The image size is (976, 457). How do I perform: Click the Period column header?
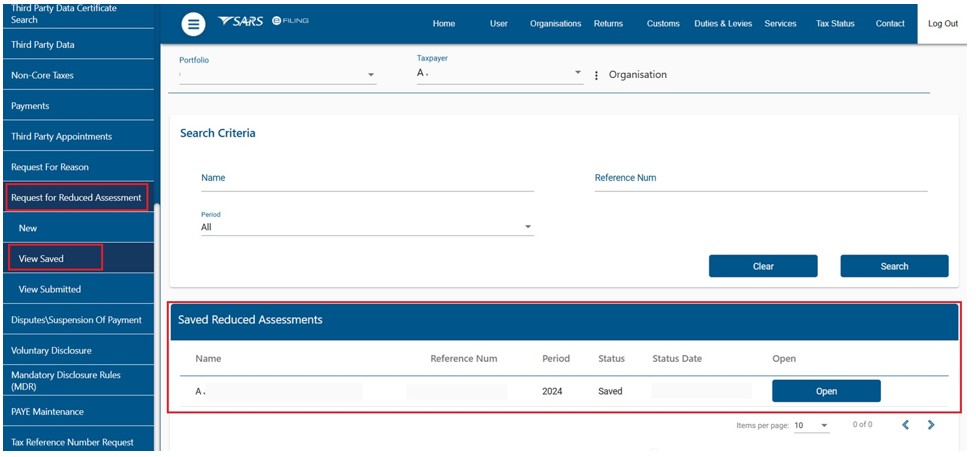tap(556, 359)
